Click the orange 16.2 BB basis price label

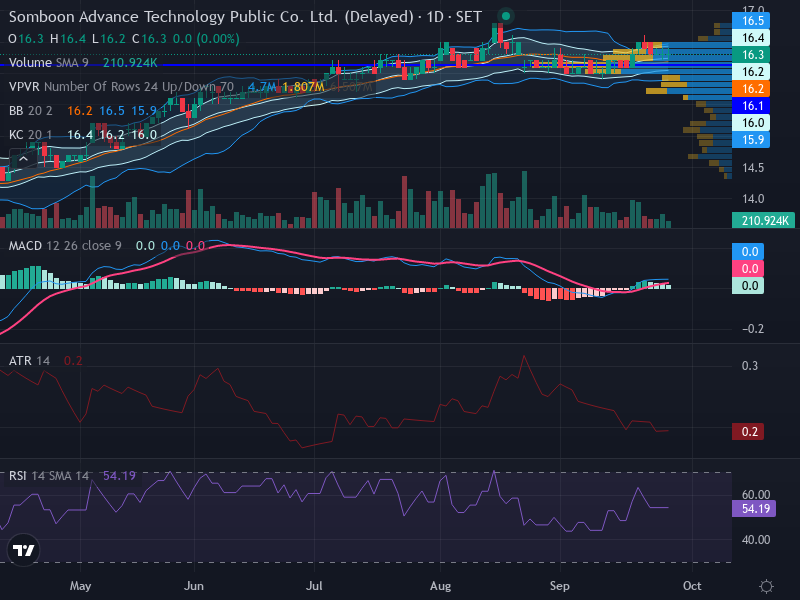coord(751,88)
